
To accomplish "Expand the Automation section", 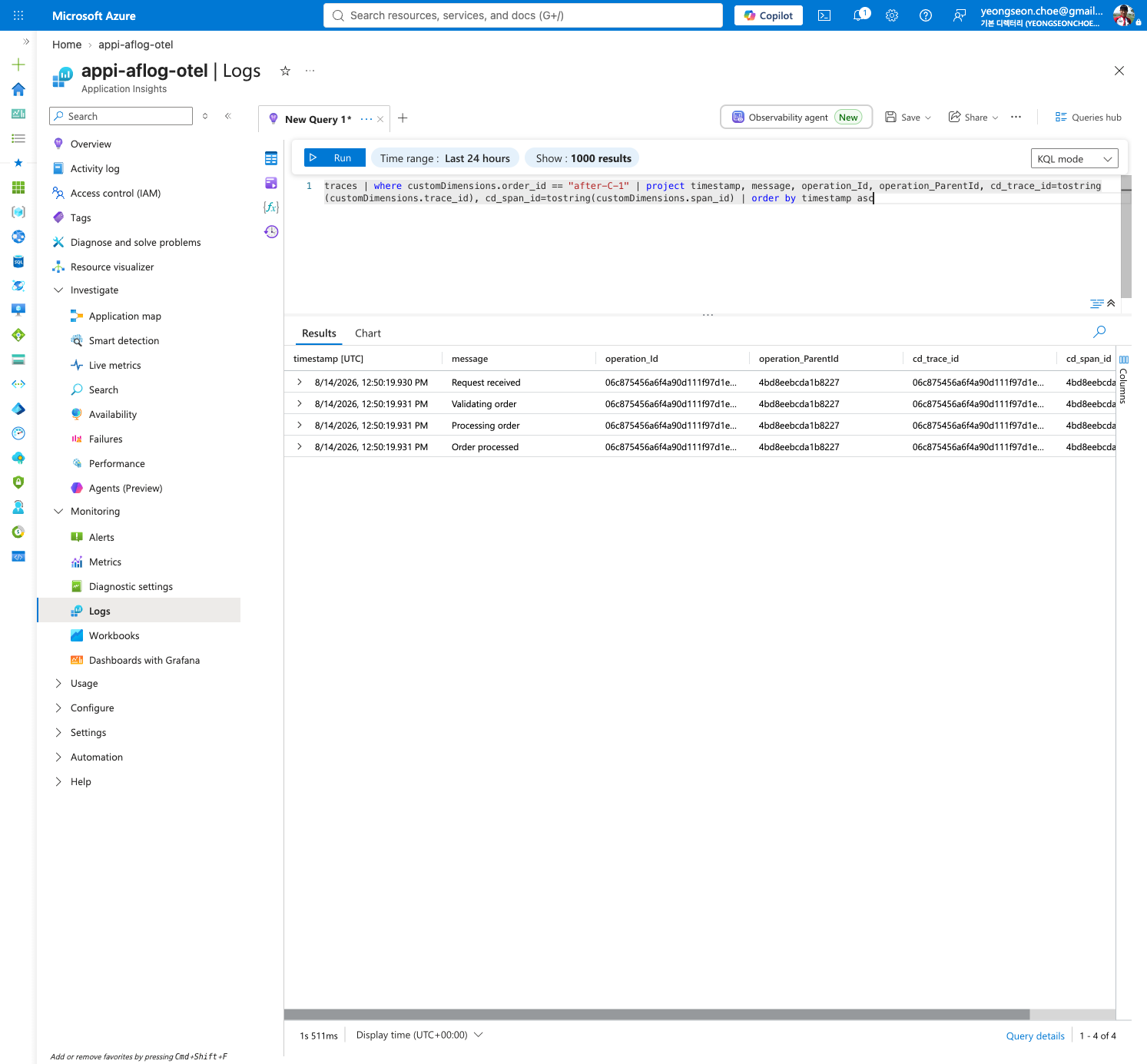I will (58, 757).
